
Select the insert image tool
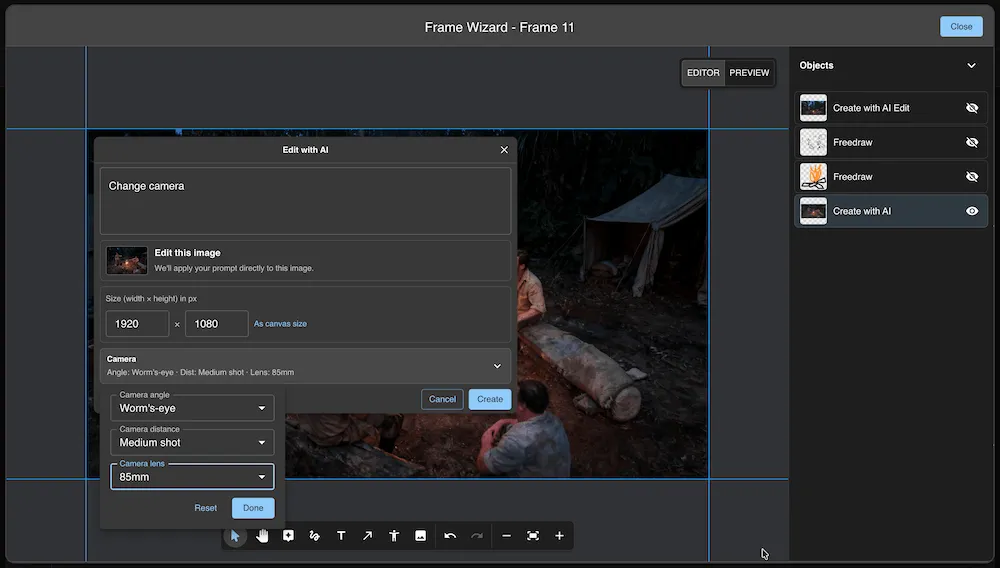pos(420,536)
